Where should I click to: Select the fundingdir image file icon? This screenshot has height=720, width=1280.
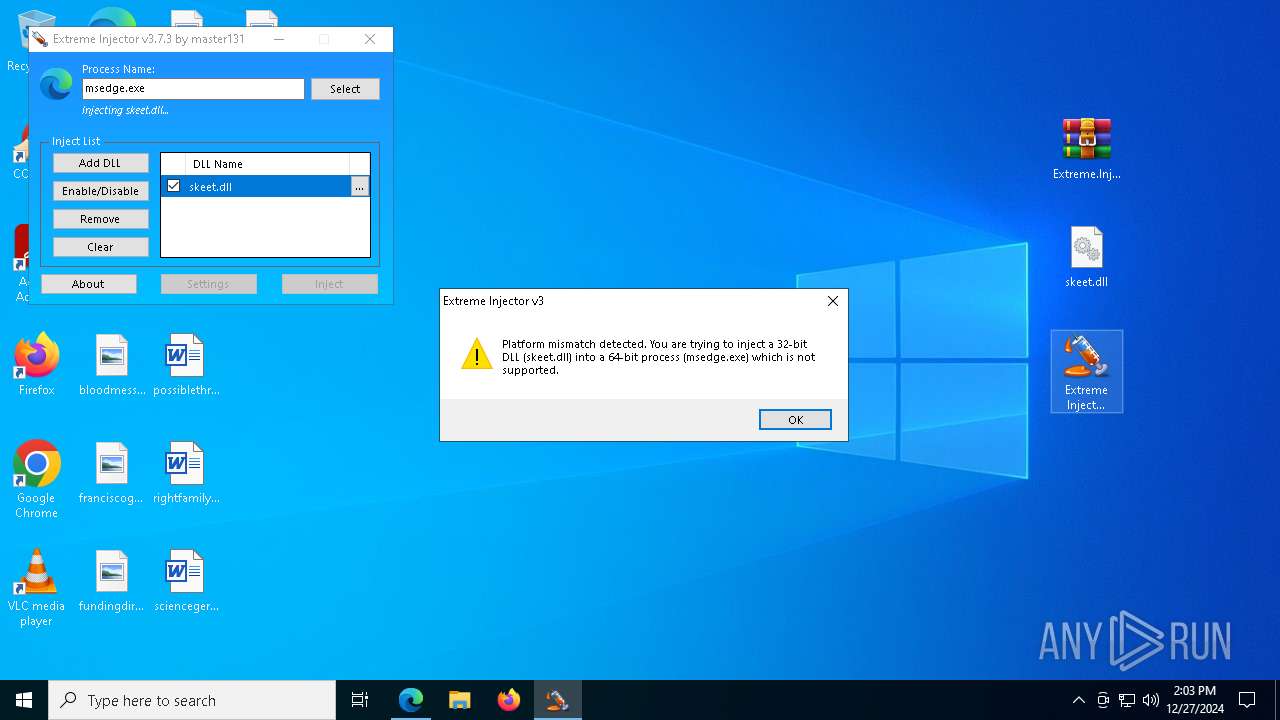(112, 580)
